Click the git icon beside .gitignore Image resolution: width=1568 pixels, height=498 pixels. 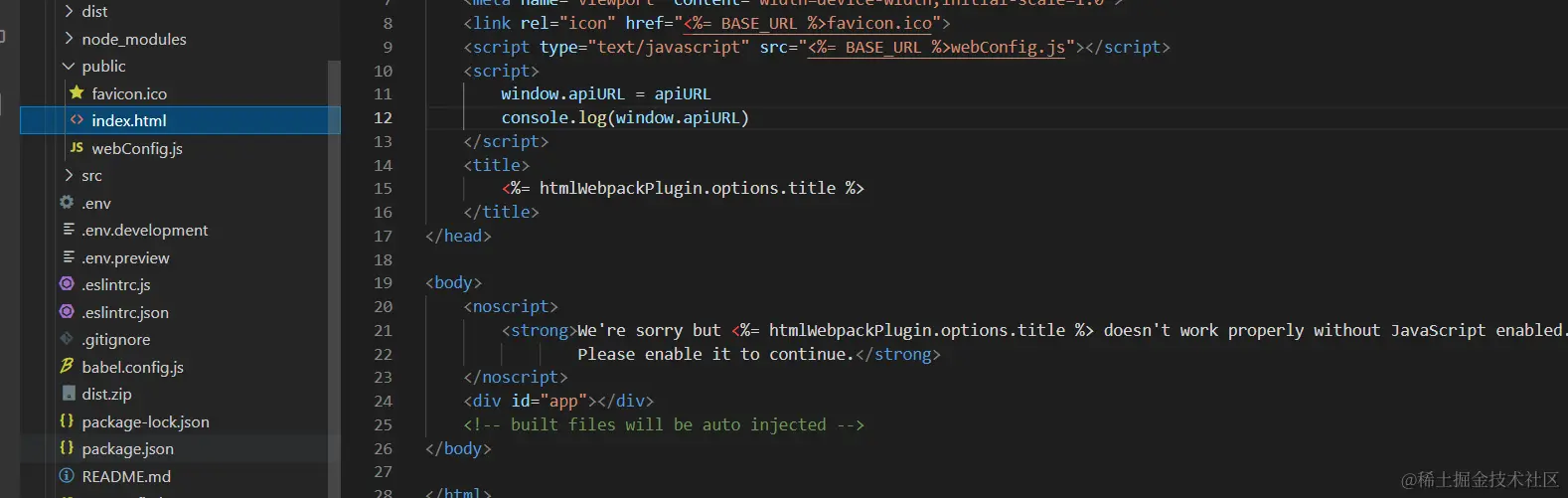click(67, 339)
